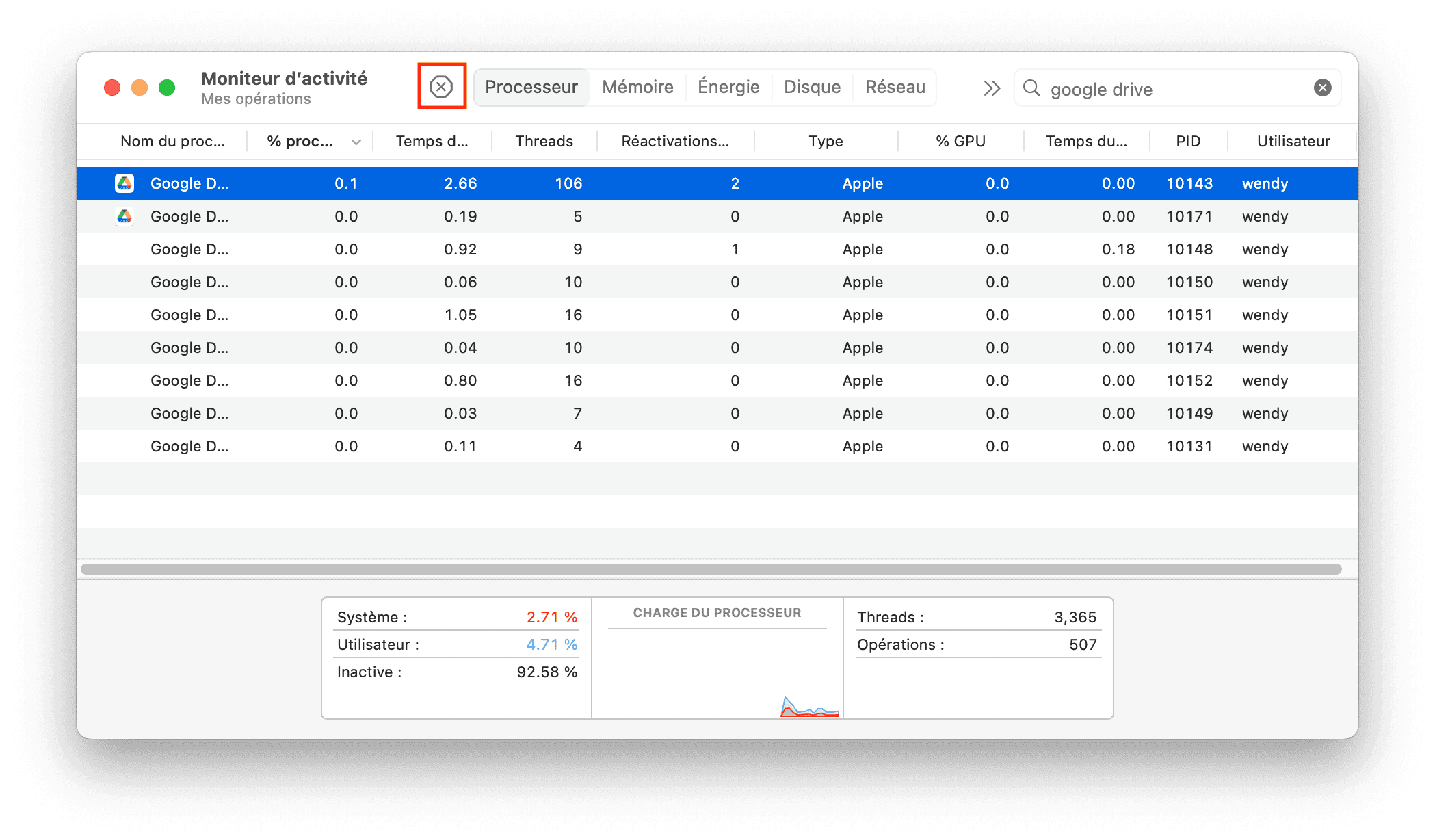This screenshot has height=840, width=1435.
Task: Switch to the Processeur tab
Action: coord(531,87)
